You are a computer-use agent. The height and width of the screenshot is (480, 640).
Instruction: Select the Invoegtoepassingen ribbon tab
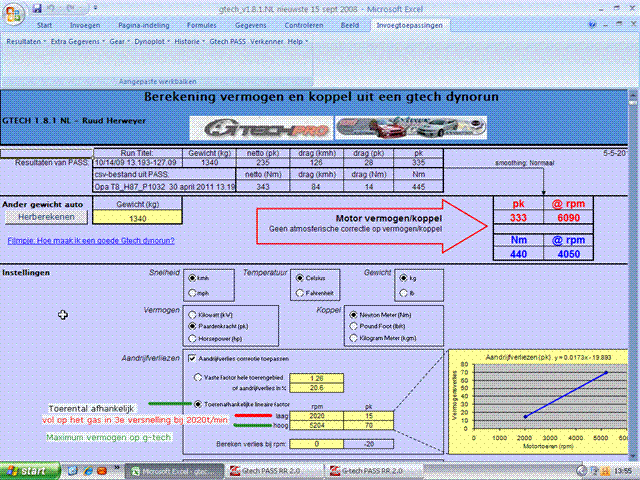click(409, 25)
